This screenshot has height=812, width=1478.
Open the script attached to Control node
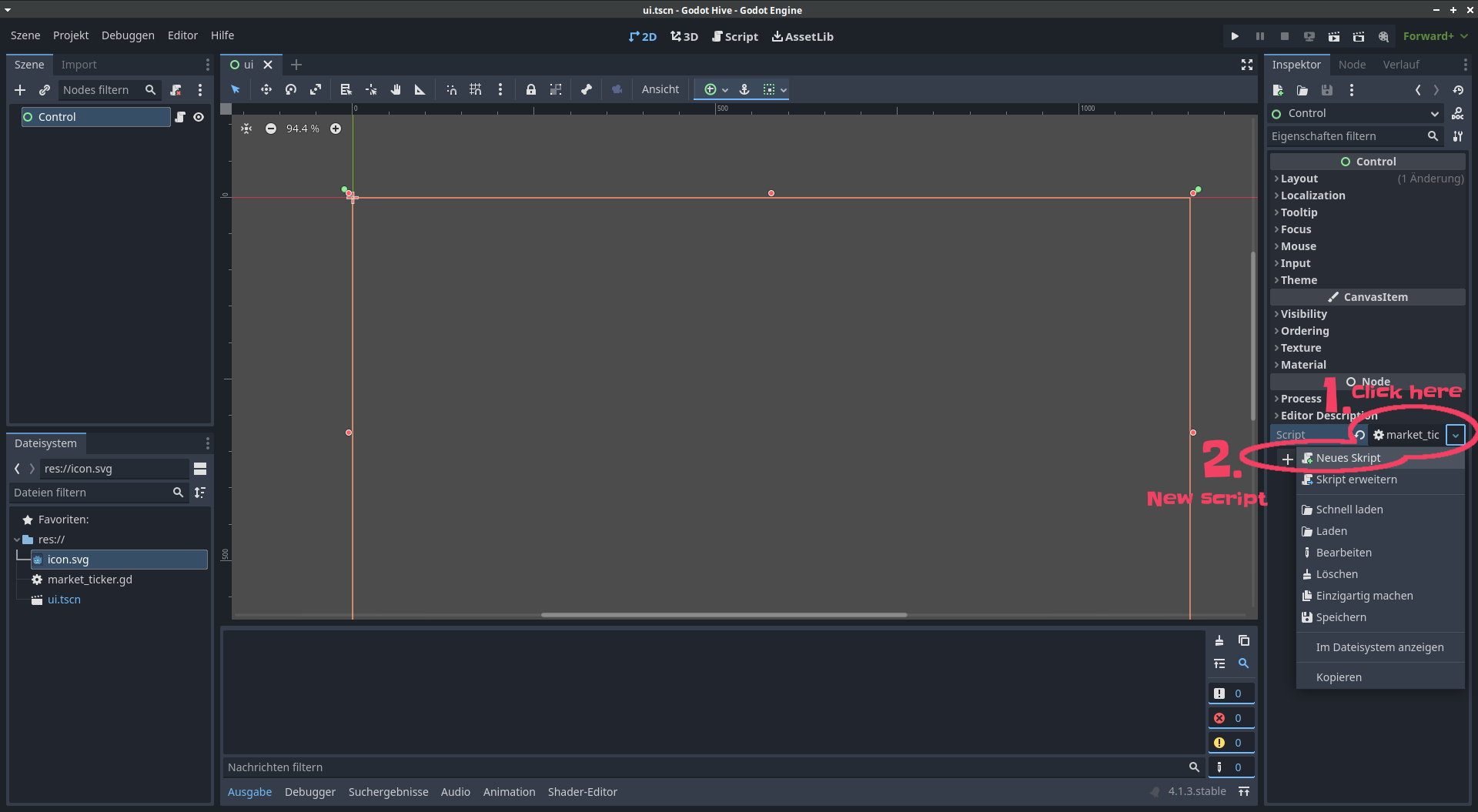click(x=180, y=117)
